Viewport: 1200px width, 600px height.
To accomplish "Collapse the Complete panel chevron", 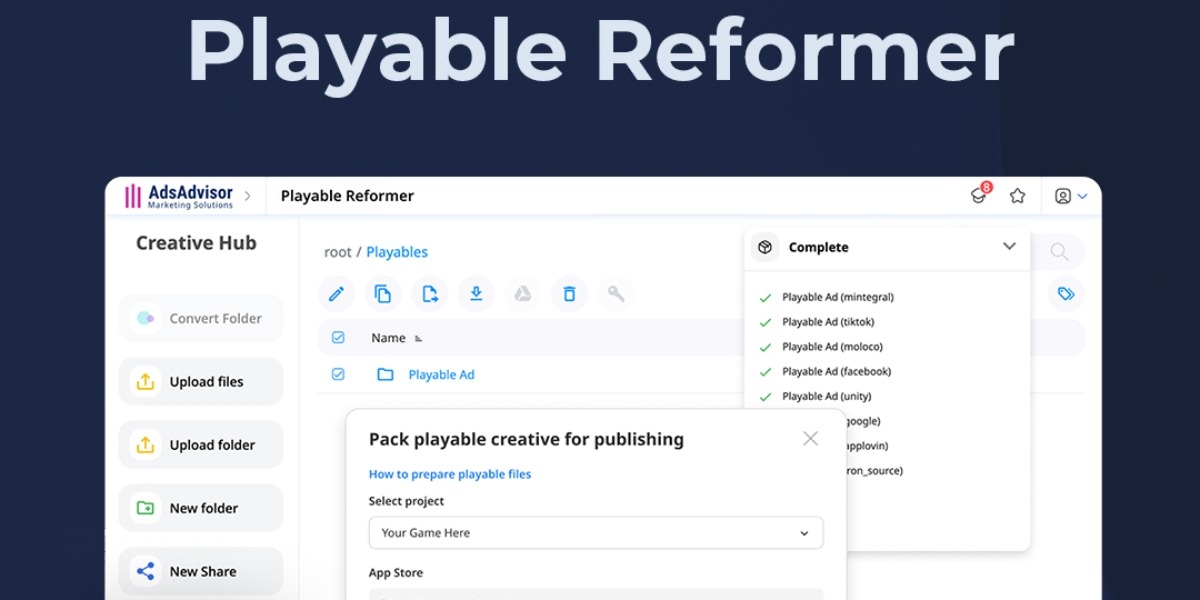I will tap(1009, 246).
